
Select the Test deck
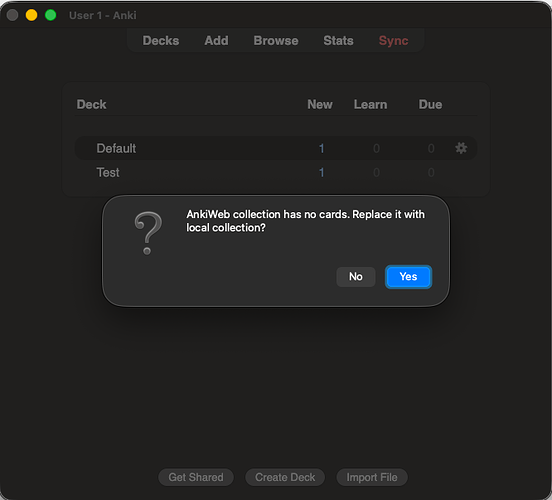pyautogui.click(x=108, y=173)
